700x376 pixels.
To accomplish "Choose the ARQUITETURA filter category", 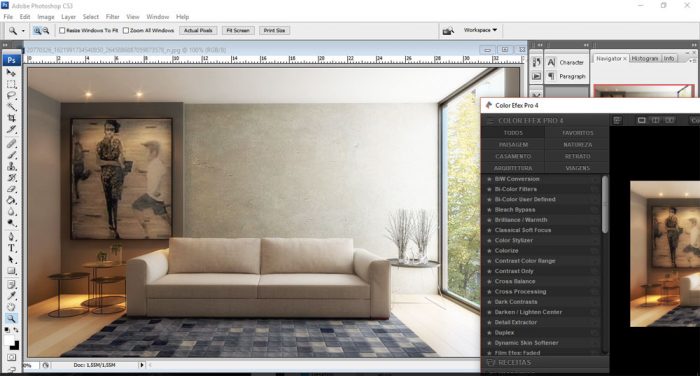I will coord(513,168).
